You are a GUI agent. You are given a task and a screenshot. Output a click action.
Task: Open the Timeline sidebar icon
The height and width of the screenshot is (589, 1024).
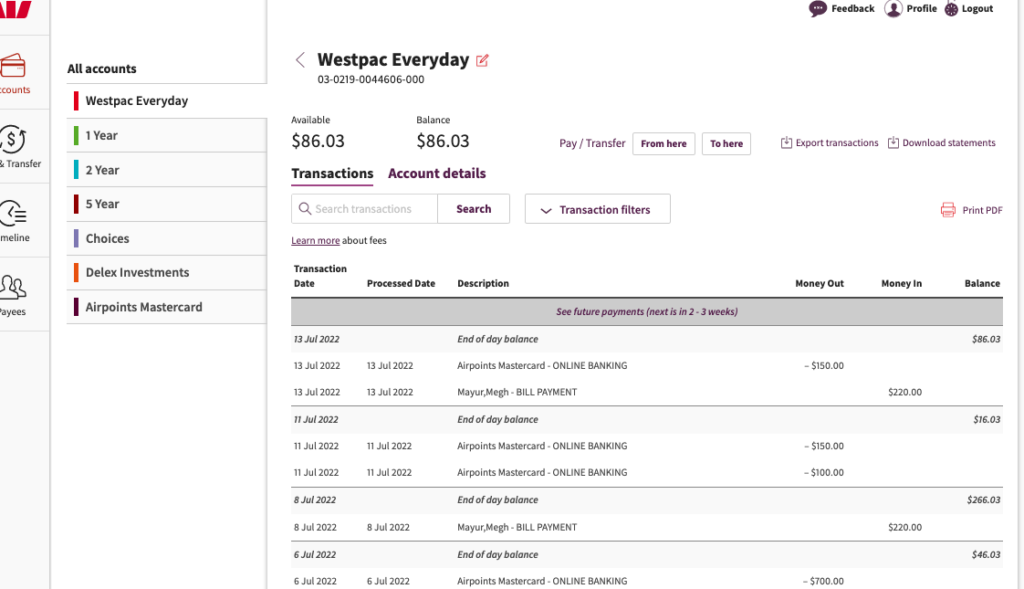click(x=13, y=214)
